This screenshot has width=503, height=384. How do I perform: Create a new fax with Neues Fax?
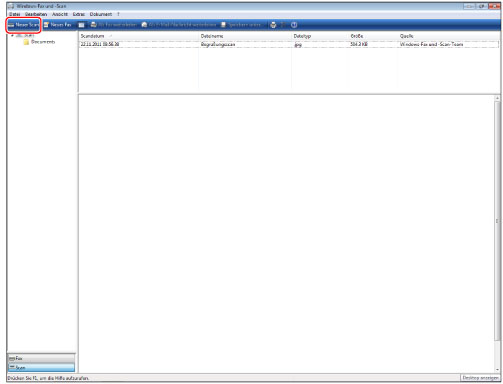[x=58, y=25]
